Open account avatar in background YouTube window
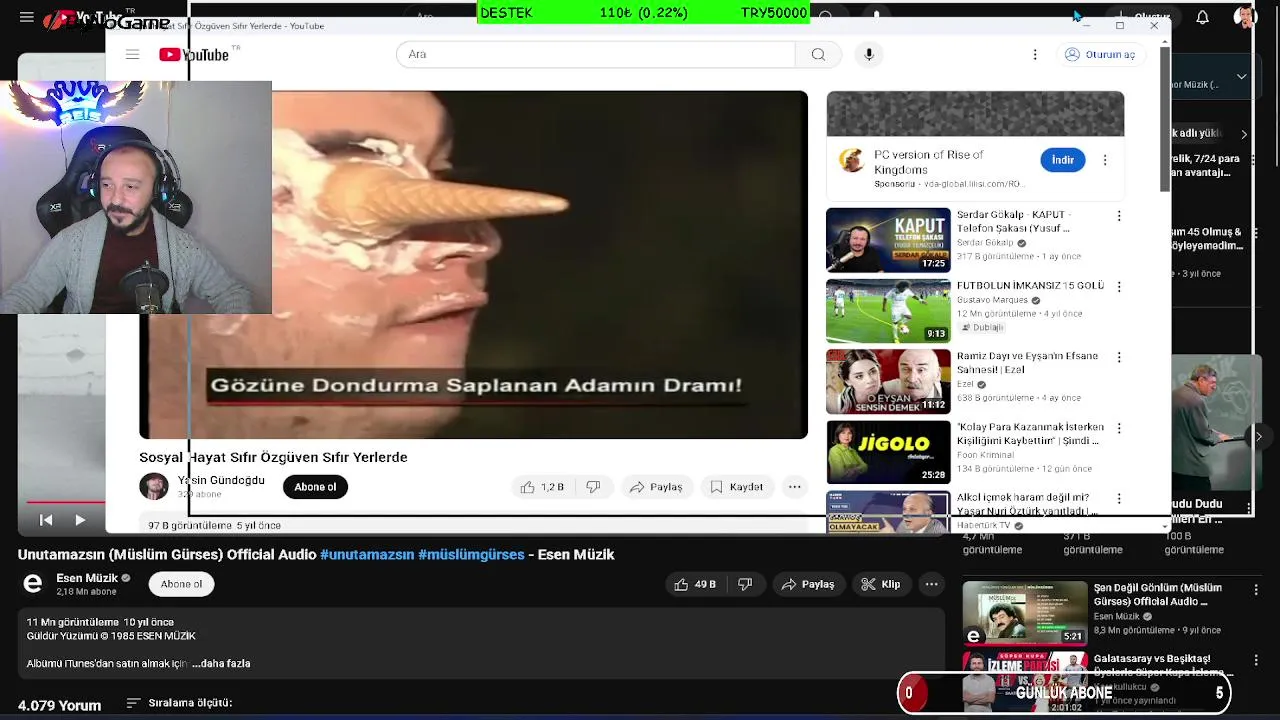Image resolution: width=1280 pixels, height=720 pixels. click(1245, 17)
